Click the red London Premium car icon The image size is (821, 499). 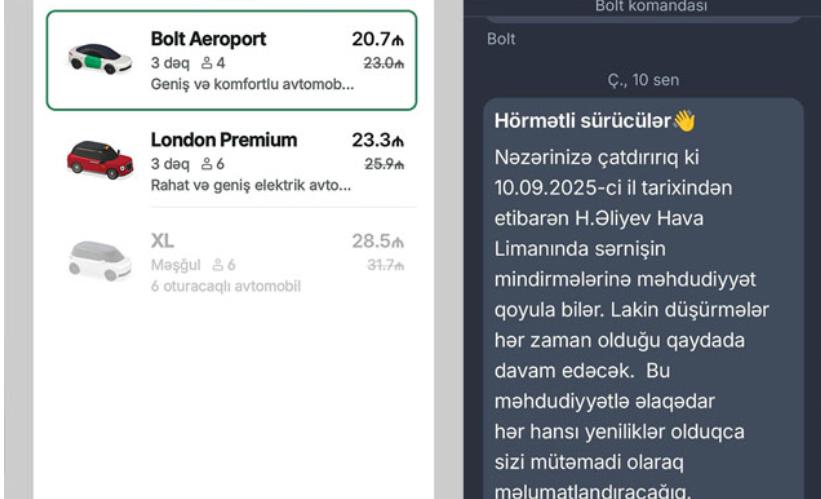(99, 158)
